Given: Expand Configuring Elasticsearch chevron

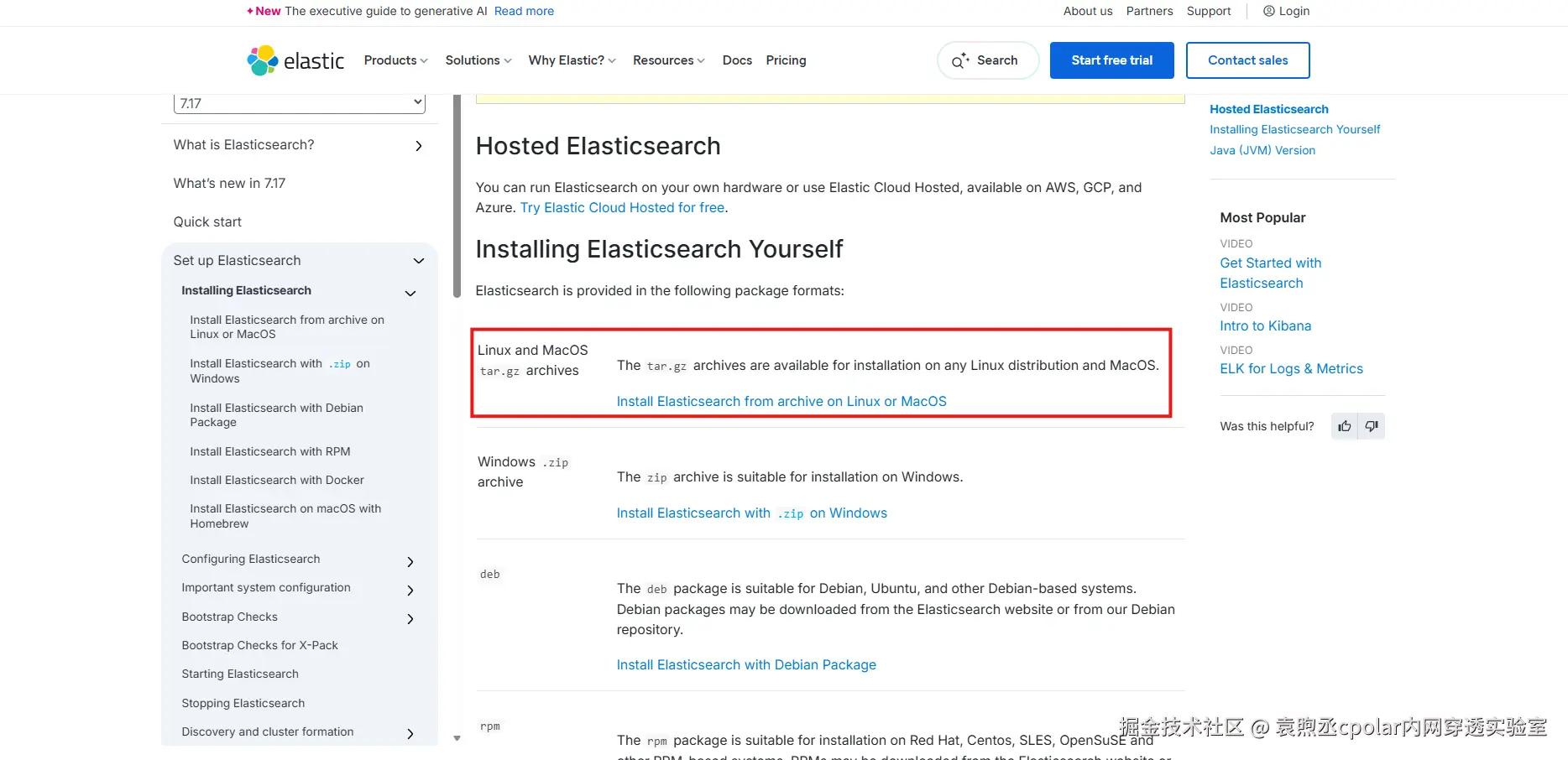Looking at the screenshot, I should point(410,561).
